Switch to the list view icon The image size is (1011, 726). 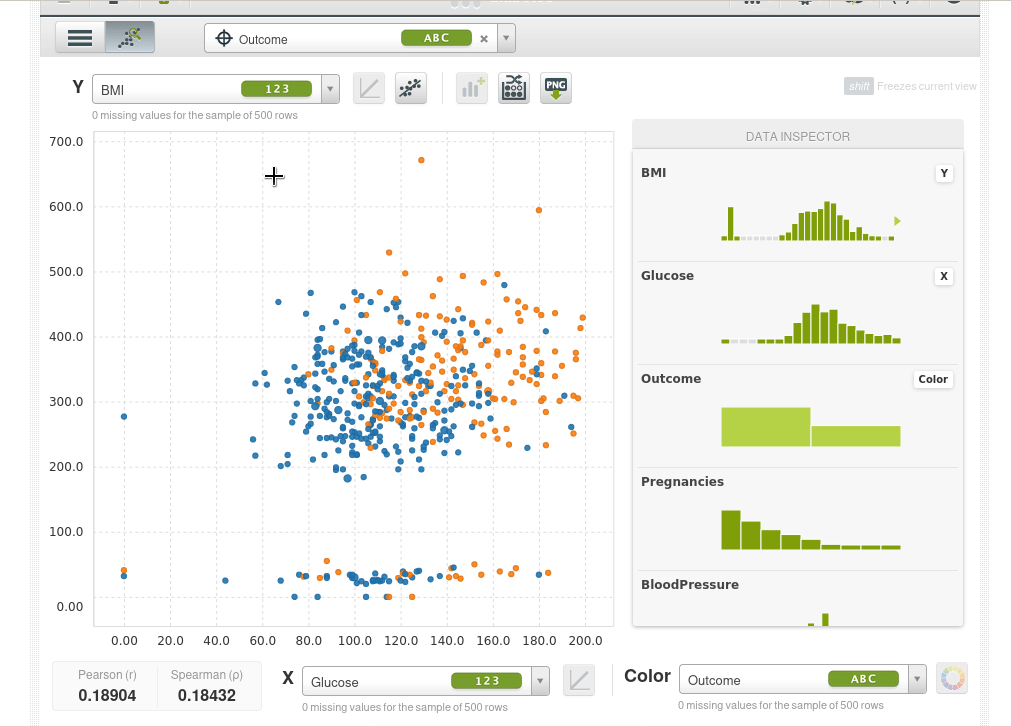80,38
